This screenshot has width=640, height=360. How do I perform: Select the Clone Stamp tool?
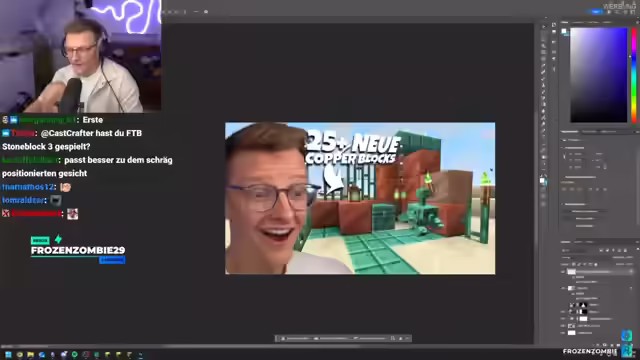click(x=543, y=85)
